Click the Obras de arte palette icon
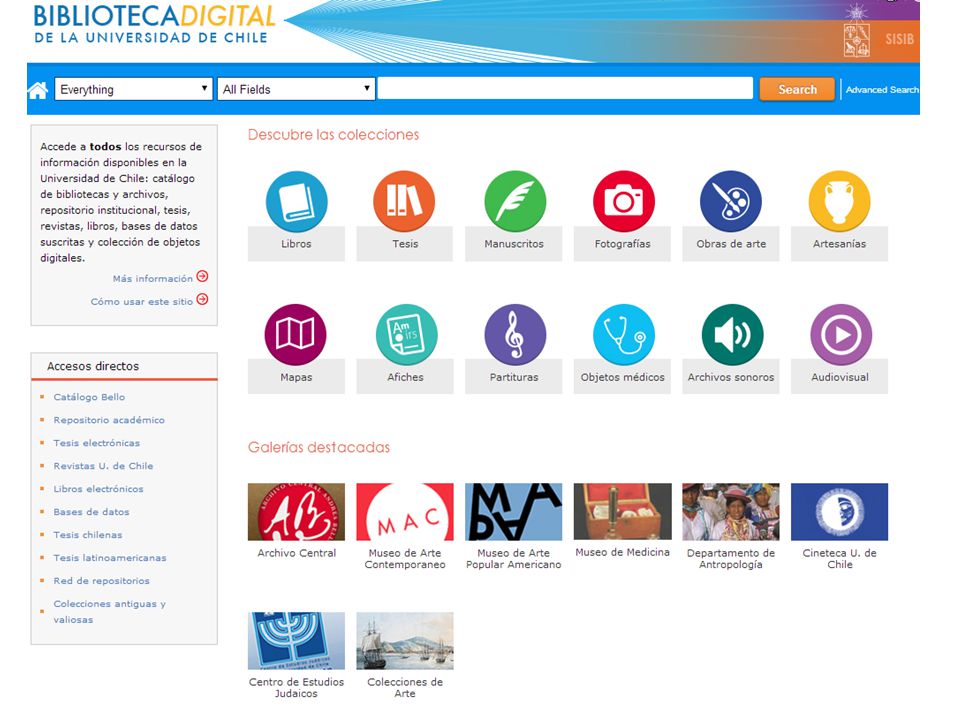 click(x=731, y=201)
